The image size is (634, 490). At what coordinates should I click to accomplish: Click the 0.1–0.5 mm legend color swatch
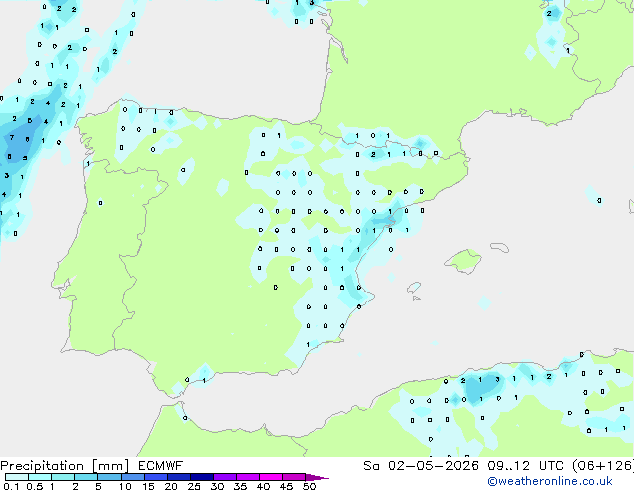[17, 477]
